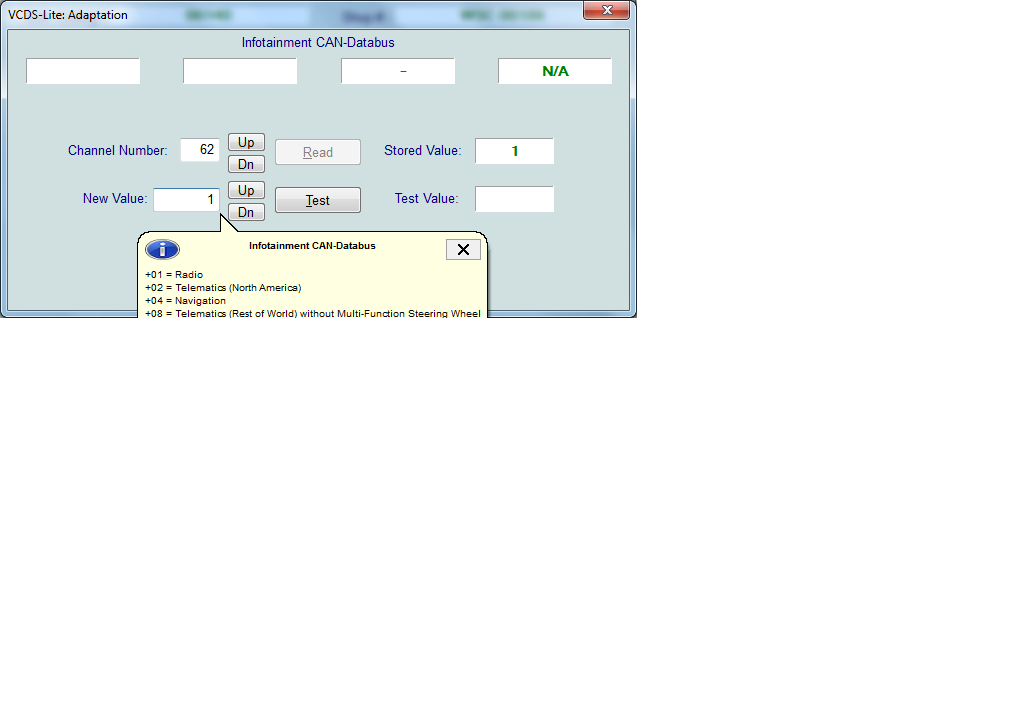Select '+01 = Radio' text line
Image resolution: width=1024 pixels, height=711 pixels.
(174, 275)
